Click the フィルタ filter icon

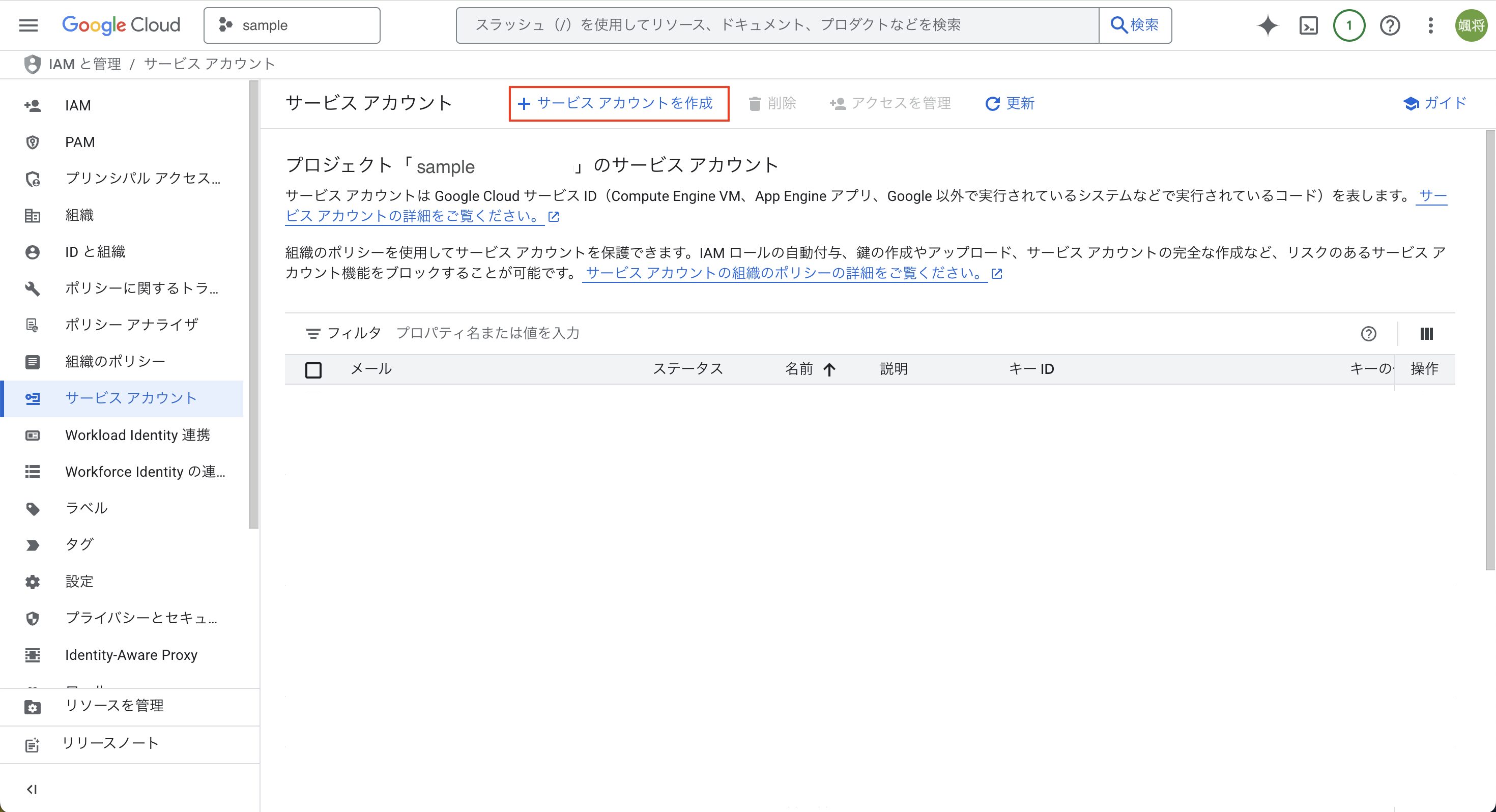coord(312,333)
